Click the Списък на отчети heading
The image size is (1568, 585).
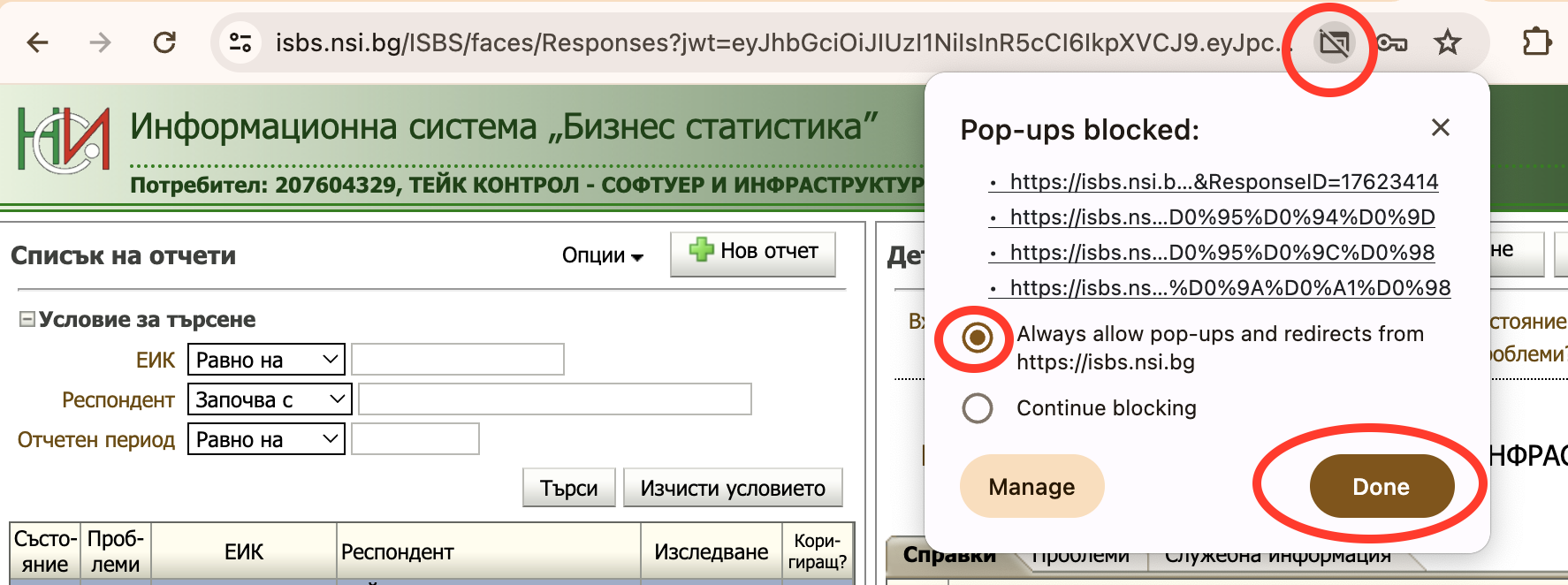123,256
